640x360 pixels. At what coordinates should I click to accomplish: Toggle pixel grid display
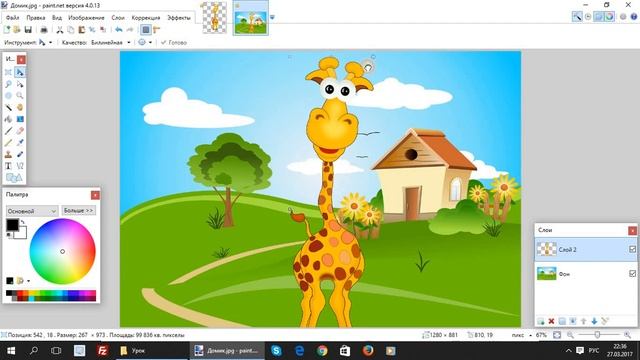click(146, 29)
